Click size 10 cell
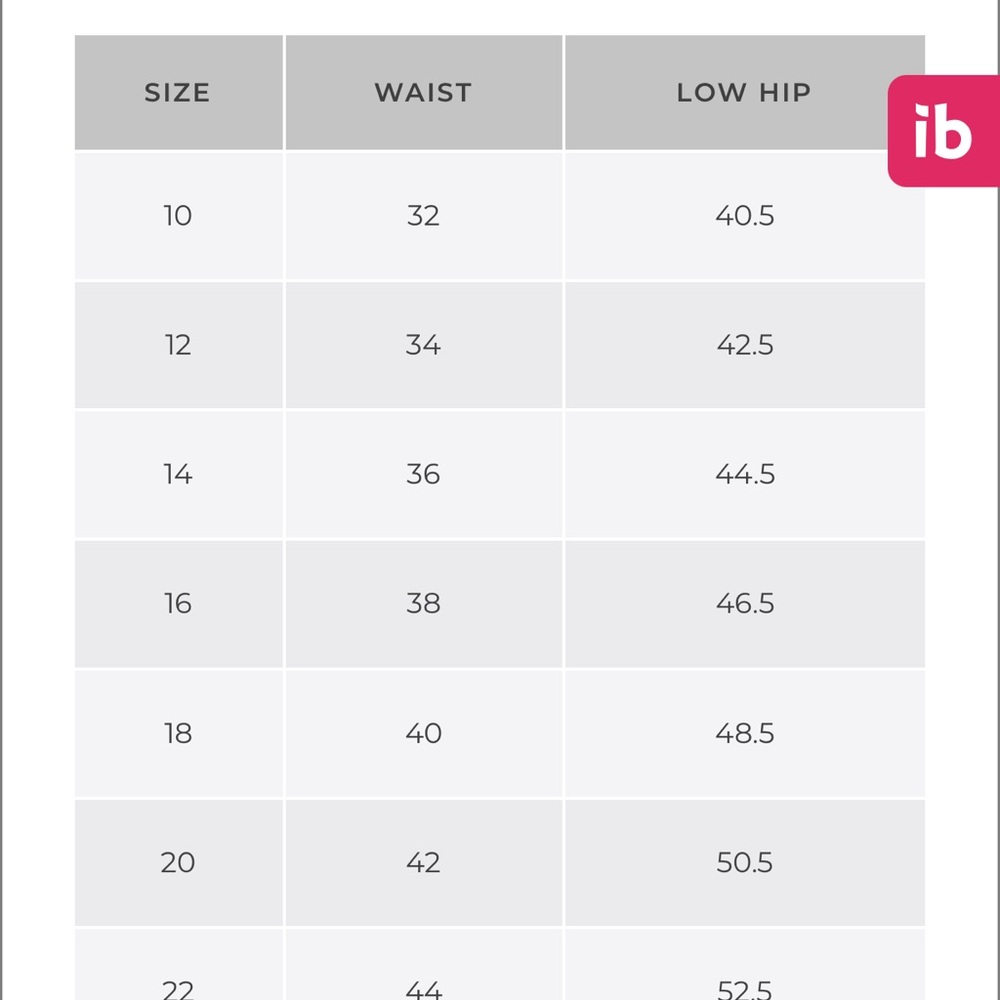1000x1000 pixels. tap(179, 216)
